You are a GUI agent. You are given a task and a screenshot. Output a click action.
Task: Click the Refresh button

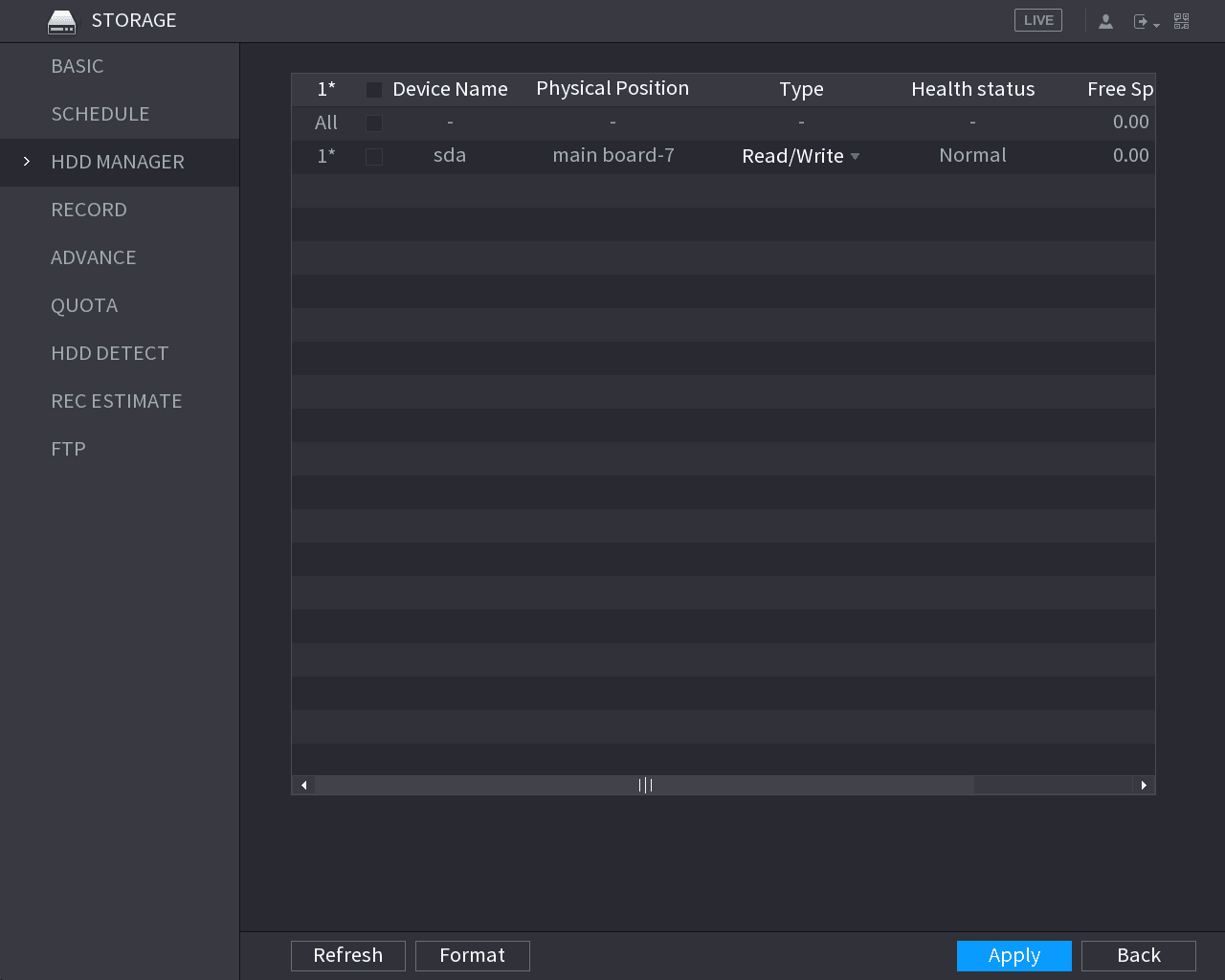click(x=348, y=955)
